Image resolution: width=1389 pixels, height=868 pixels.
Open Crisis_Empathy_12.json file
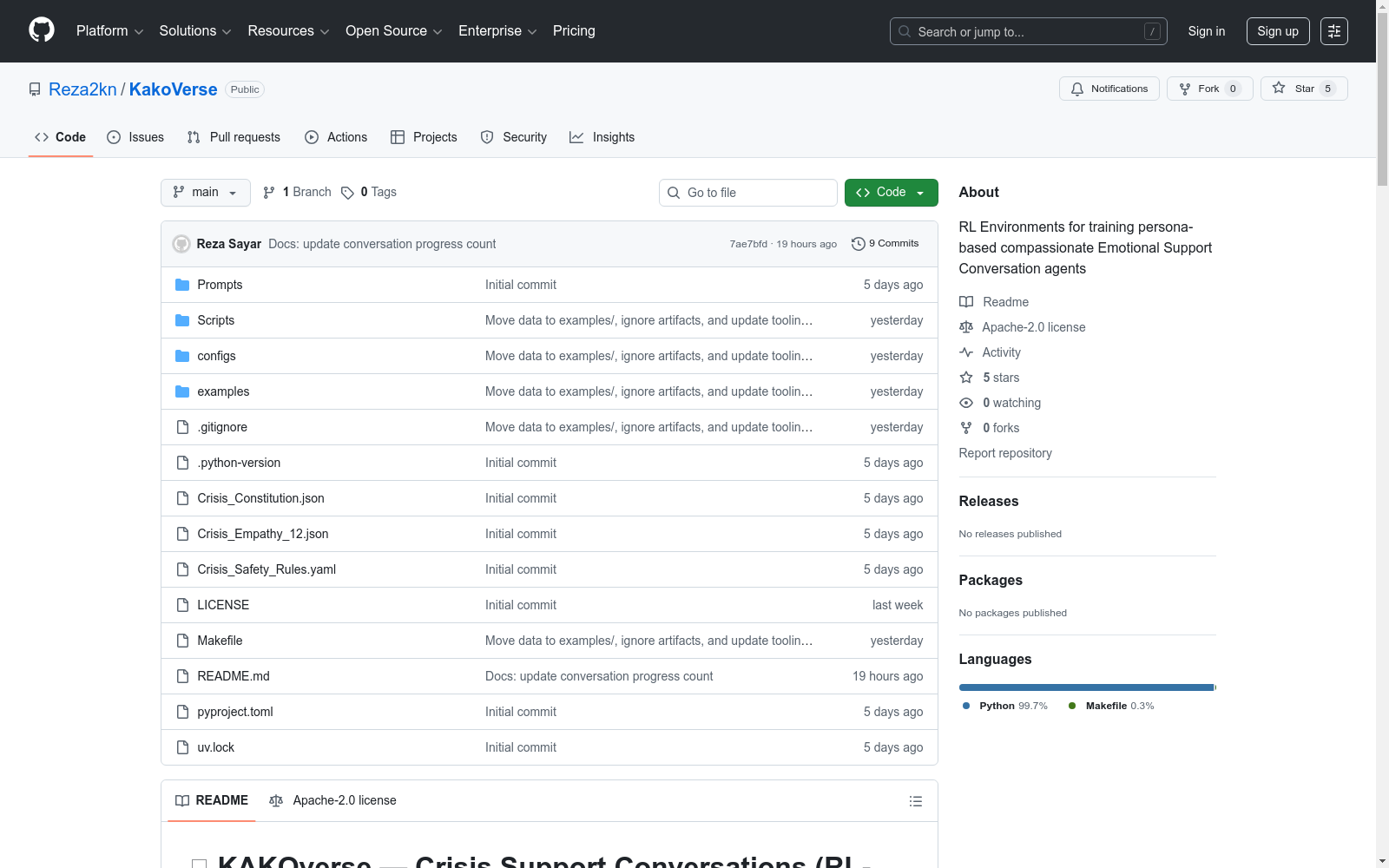pyautogui.click(x=263, y=534)
